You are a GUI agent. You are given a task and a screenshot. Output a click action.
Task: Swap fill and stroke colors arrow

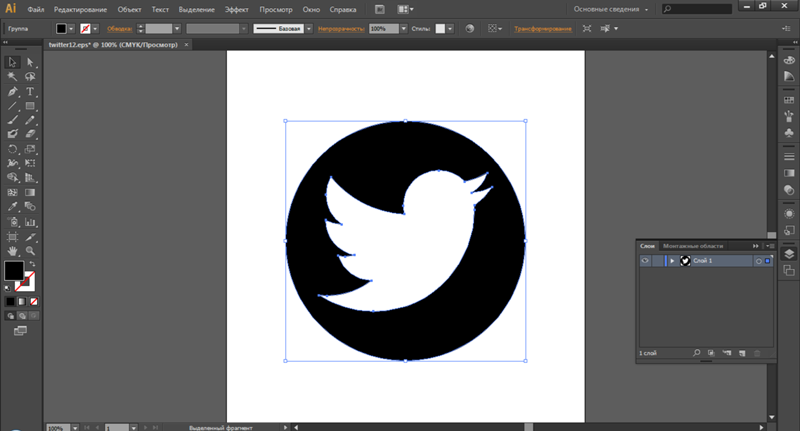pyautogui.click(x=32, y=264)
